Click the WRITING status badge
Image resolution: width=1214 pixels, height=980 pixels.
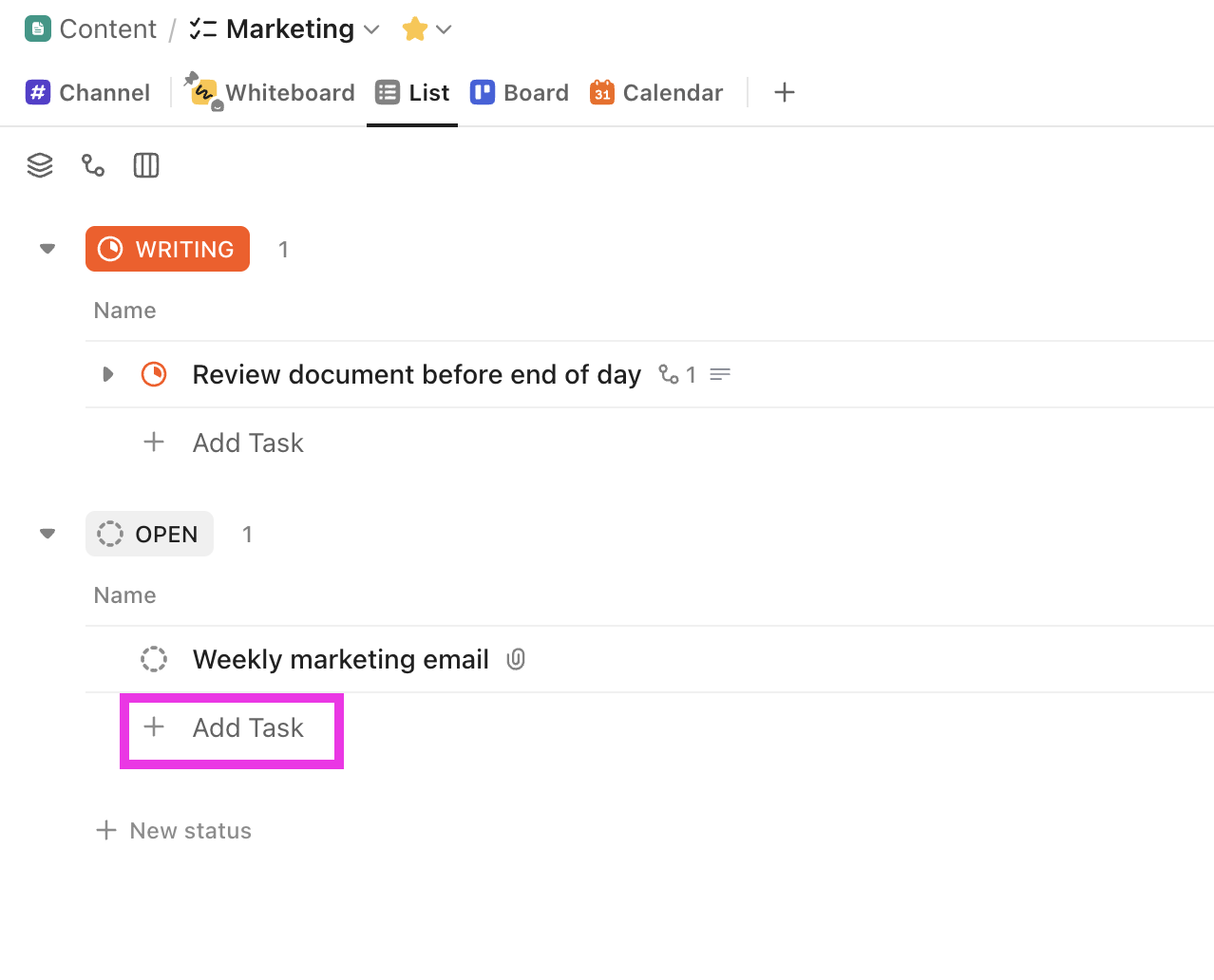[167, 249]
